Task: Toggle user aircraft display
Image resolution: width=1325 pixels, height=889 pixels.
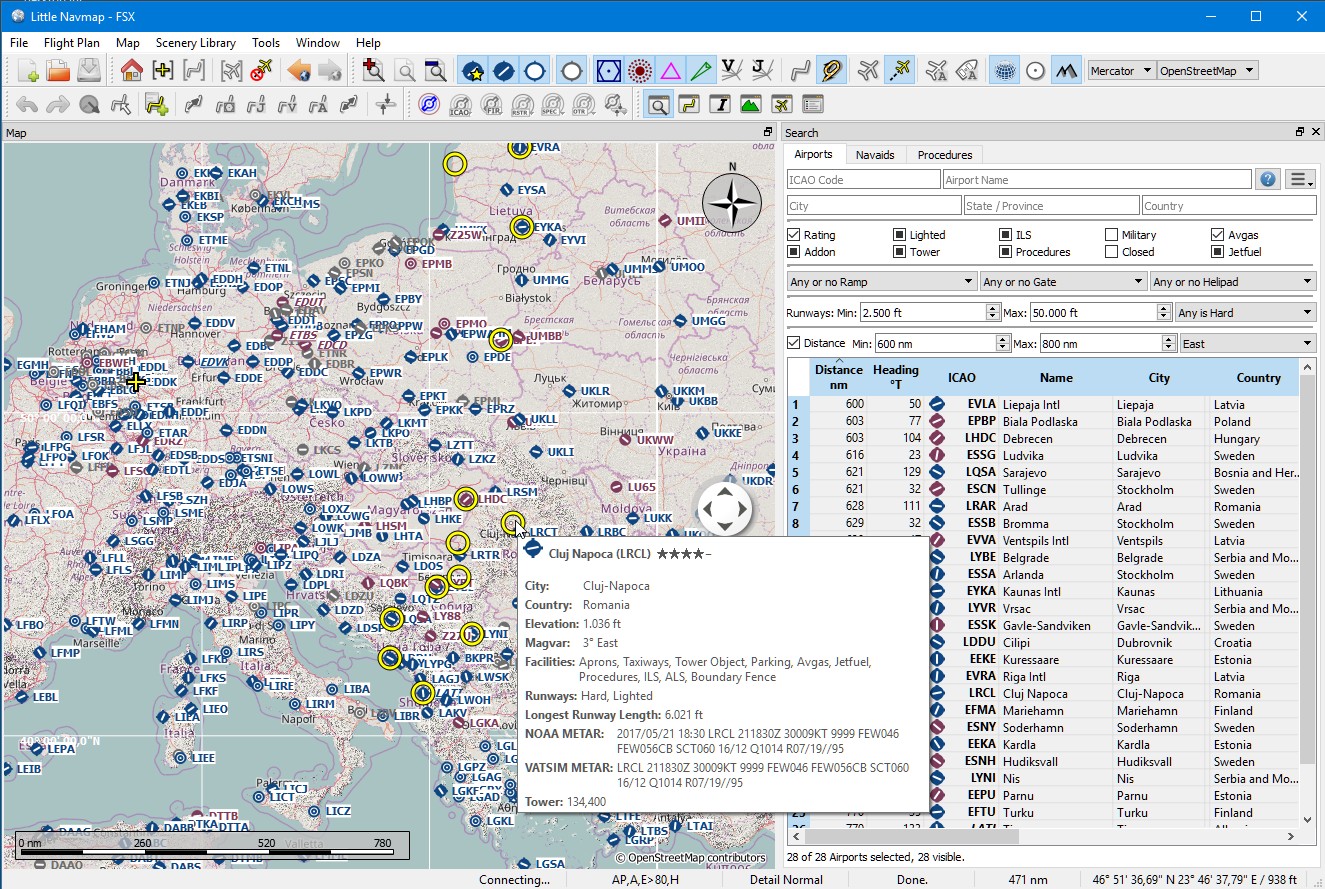Action: coord(868,71)
